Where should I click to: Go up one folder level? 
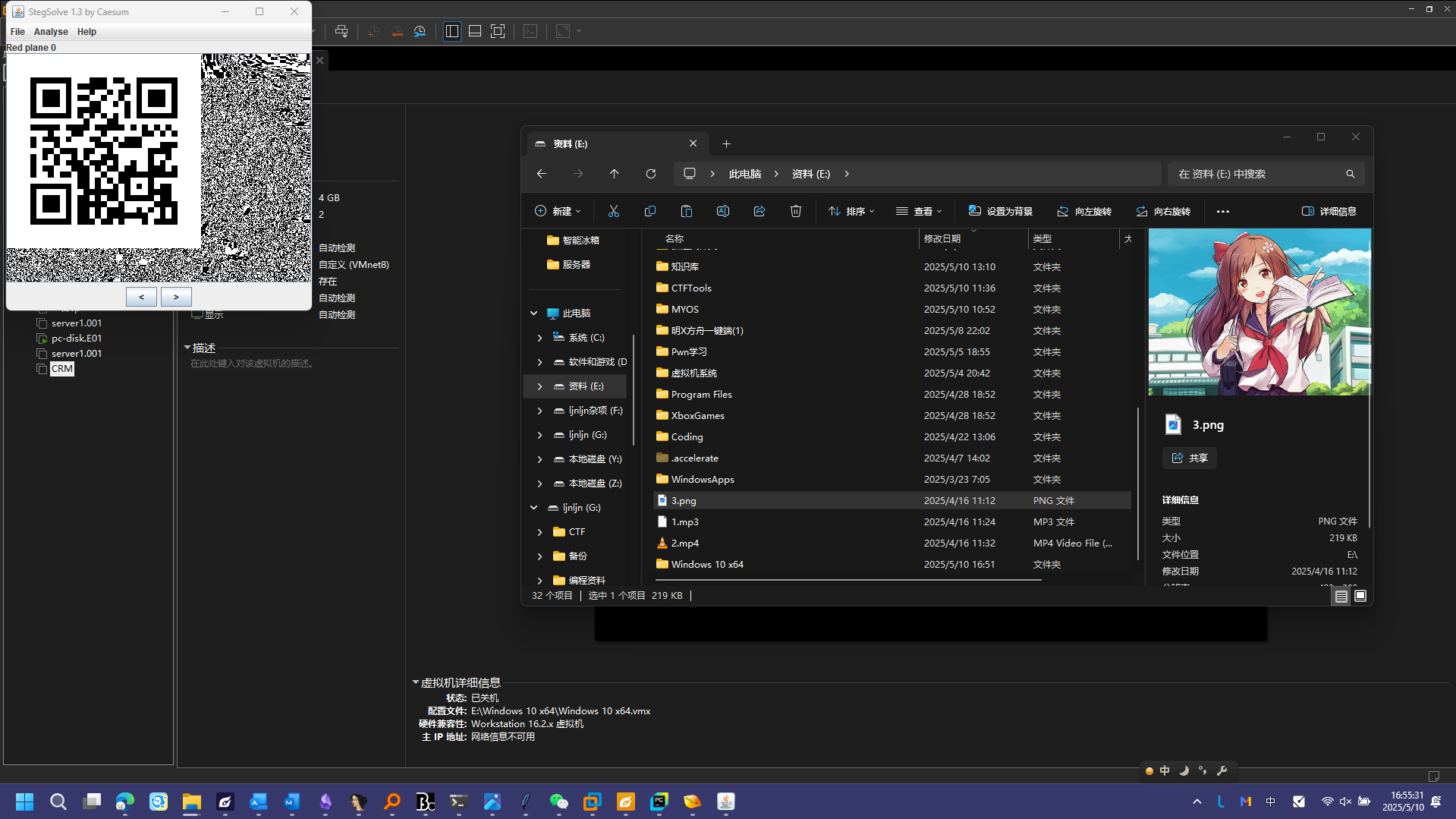tap(615, 174)
